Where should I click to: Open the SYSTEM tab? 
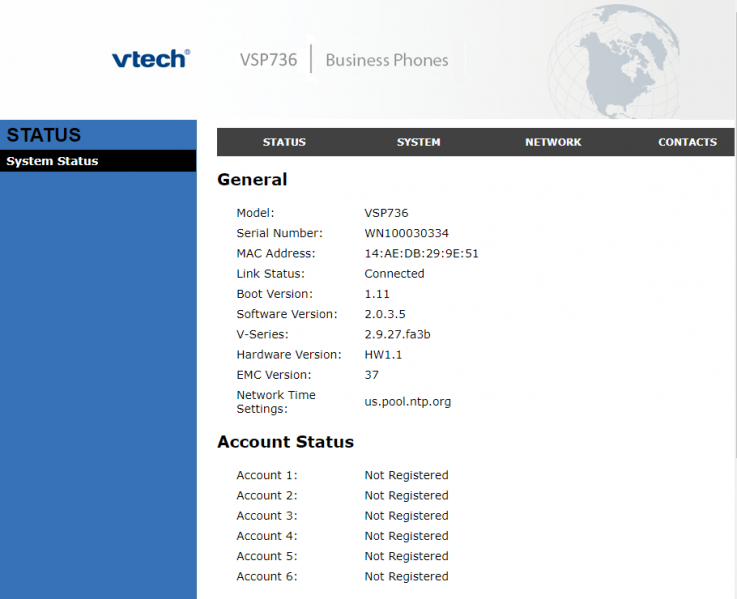[418, 142]
